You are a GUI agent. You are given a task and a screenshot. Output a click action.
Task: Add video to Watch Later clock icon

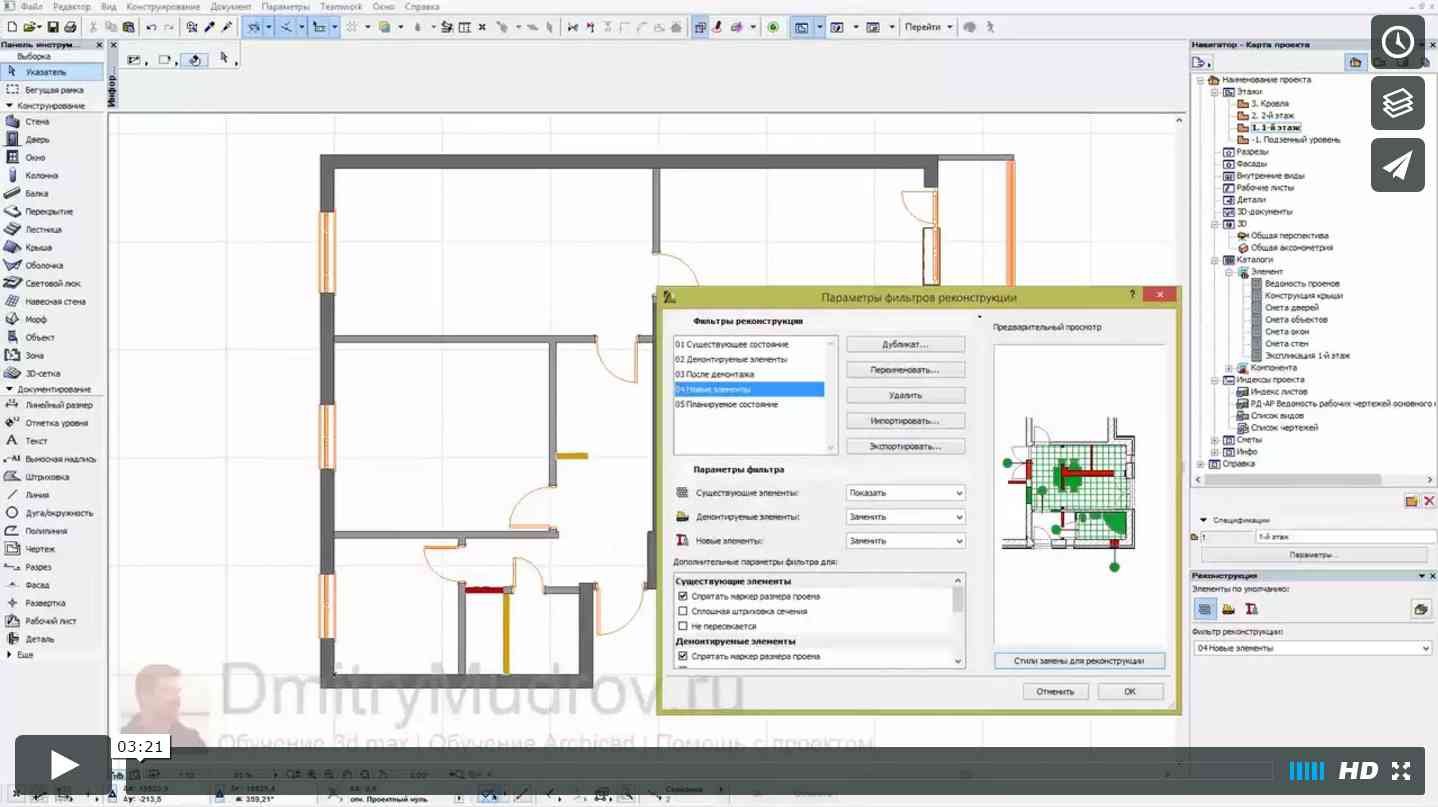[x=1397, y=42]
